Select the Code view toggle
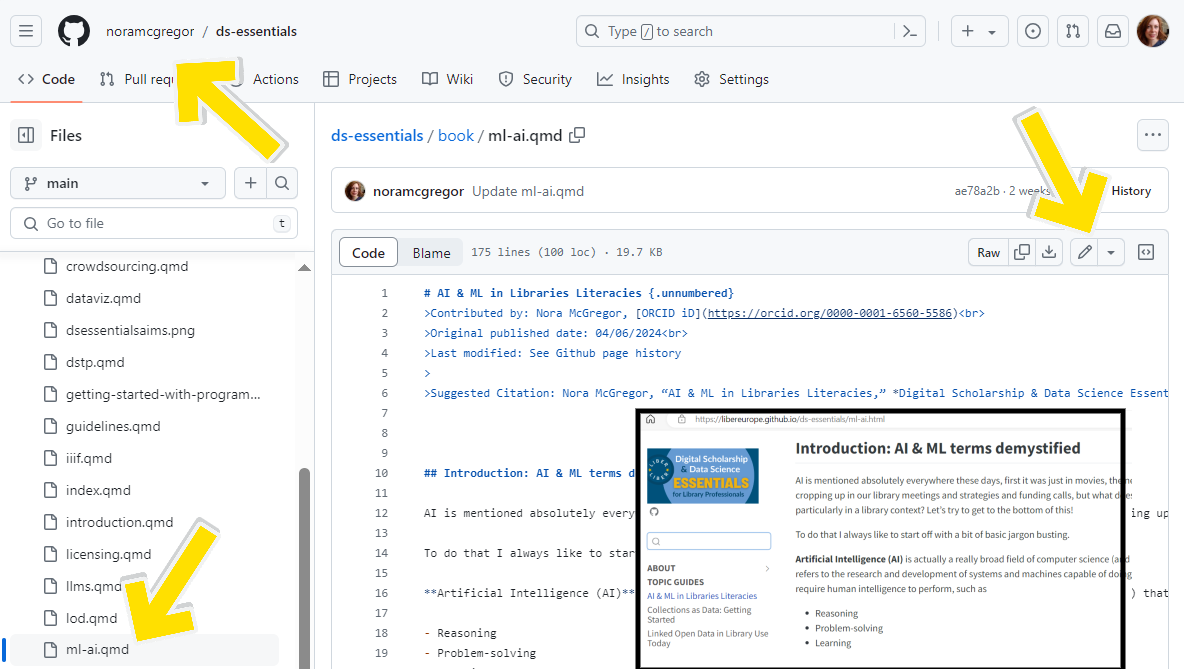Screen dimensions: 1184x669 click(368, 253)
